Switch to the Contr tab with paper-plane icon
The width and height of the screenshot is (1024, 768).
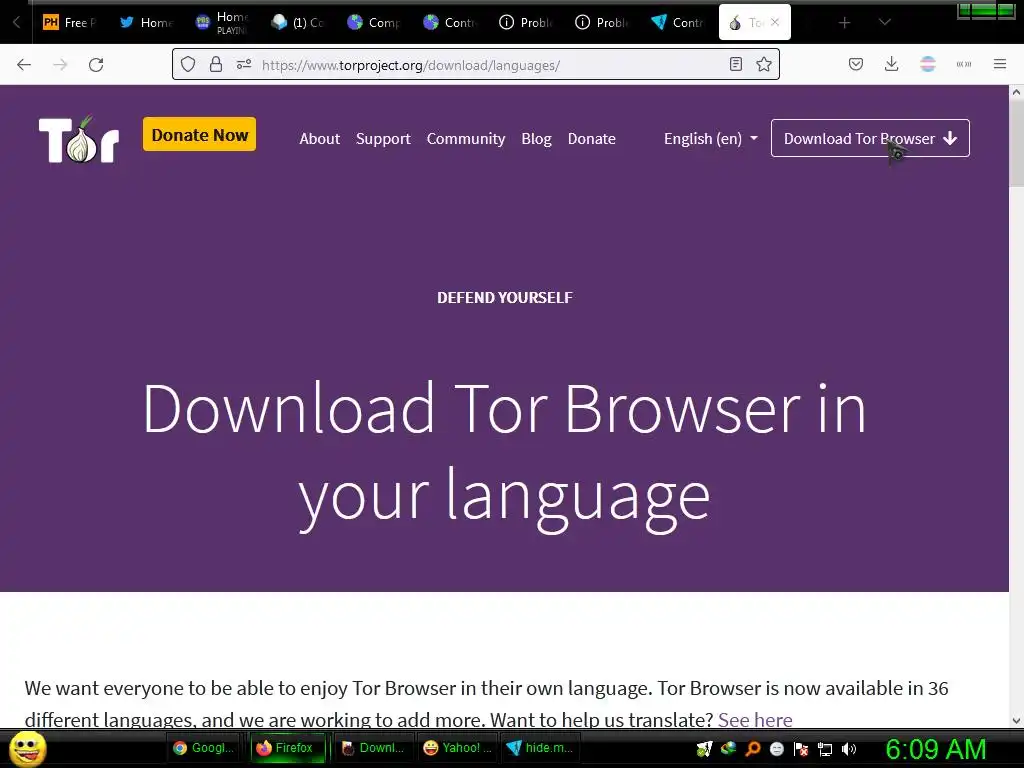click(x=678, y=23)
